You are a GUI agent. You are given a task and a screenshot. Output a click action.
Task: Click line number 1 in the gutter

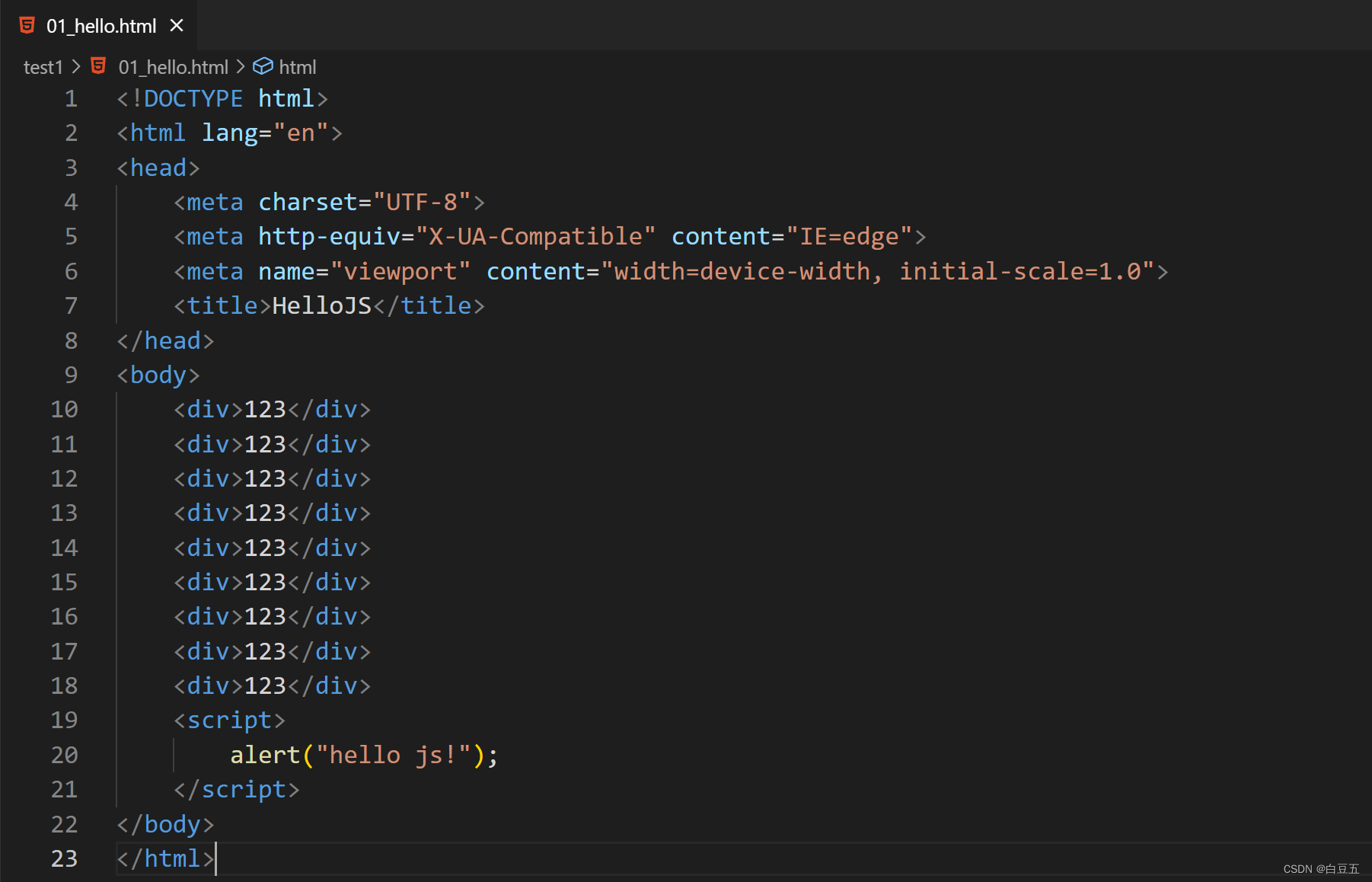pyautogui.click(x=71, y=98)
